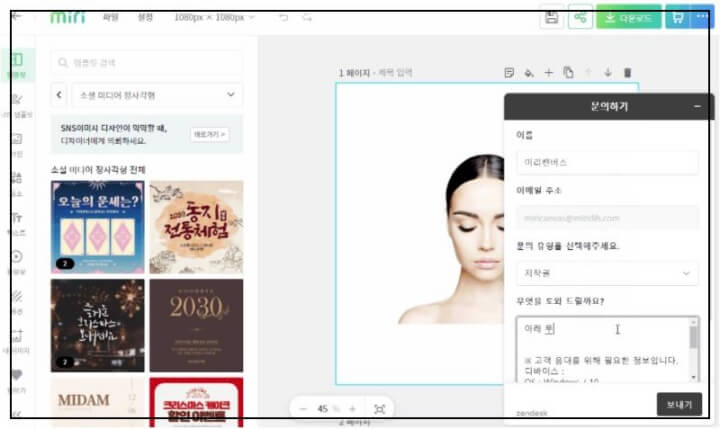Select the fireworks Christmas calligraphy template
This screenshot has height=429, width=720.
[x=97, y=325]
